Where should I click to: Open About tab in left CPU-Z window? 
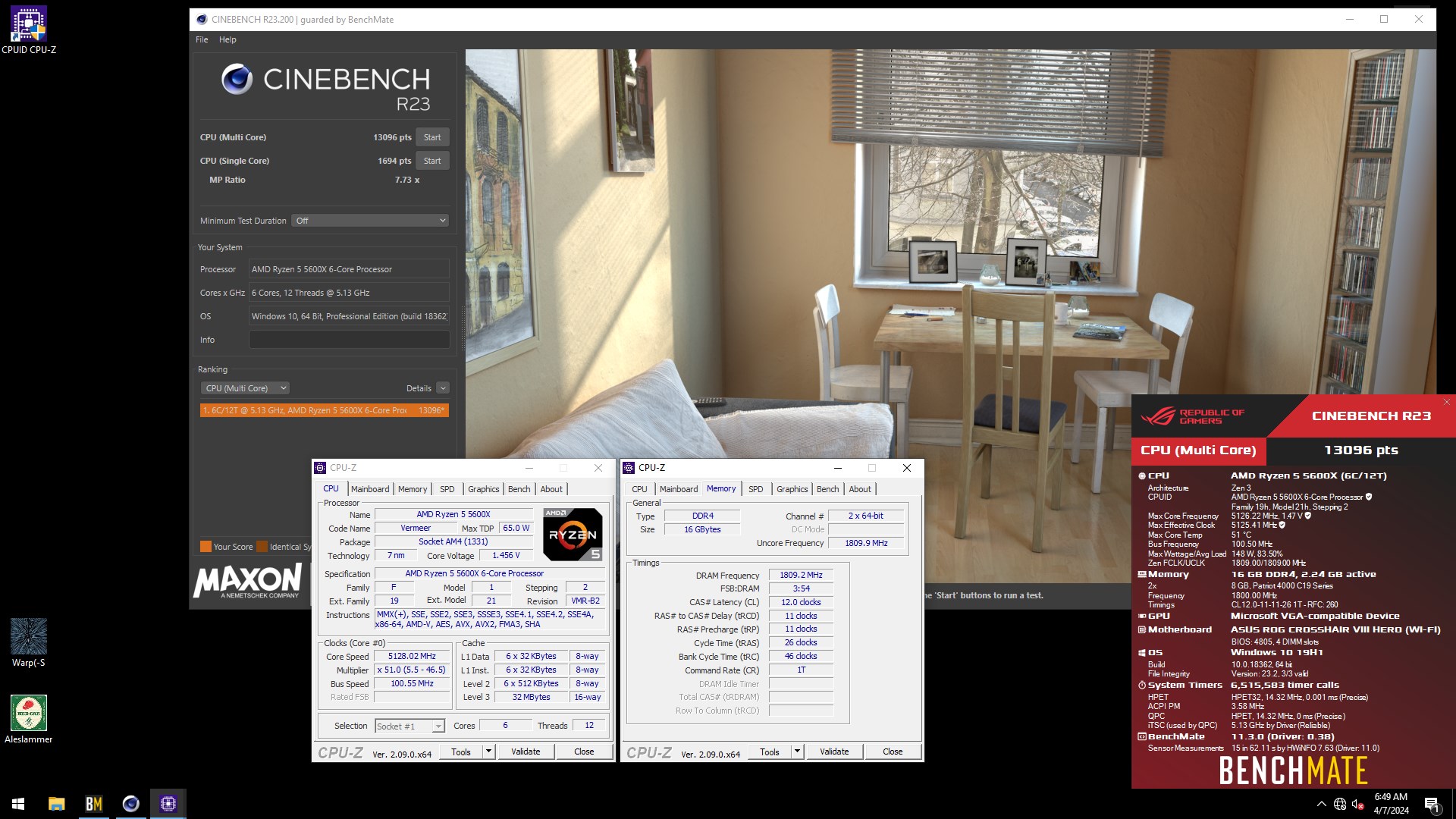(551, 489)
